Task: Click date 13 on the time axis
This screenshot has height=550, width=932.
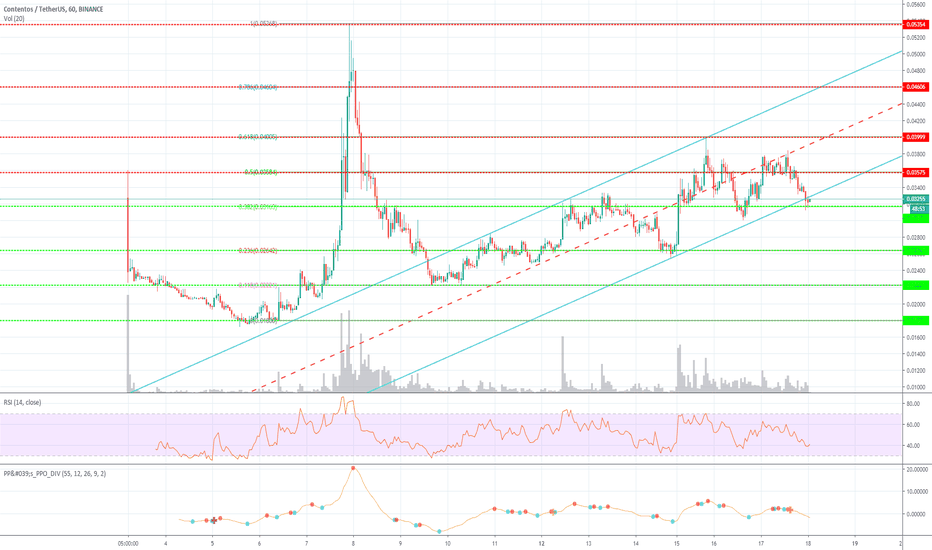Action: pos(588,543)
